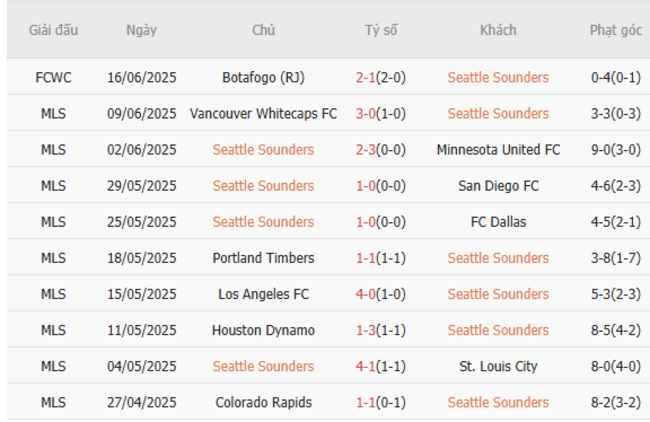Click the Minnesota United FC team name
Screen dimensions: 650x422
[x=498, y=150]
